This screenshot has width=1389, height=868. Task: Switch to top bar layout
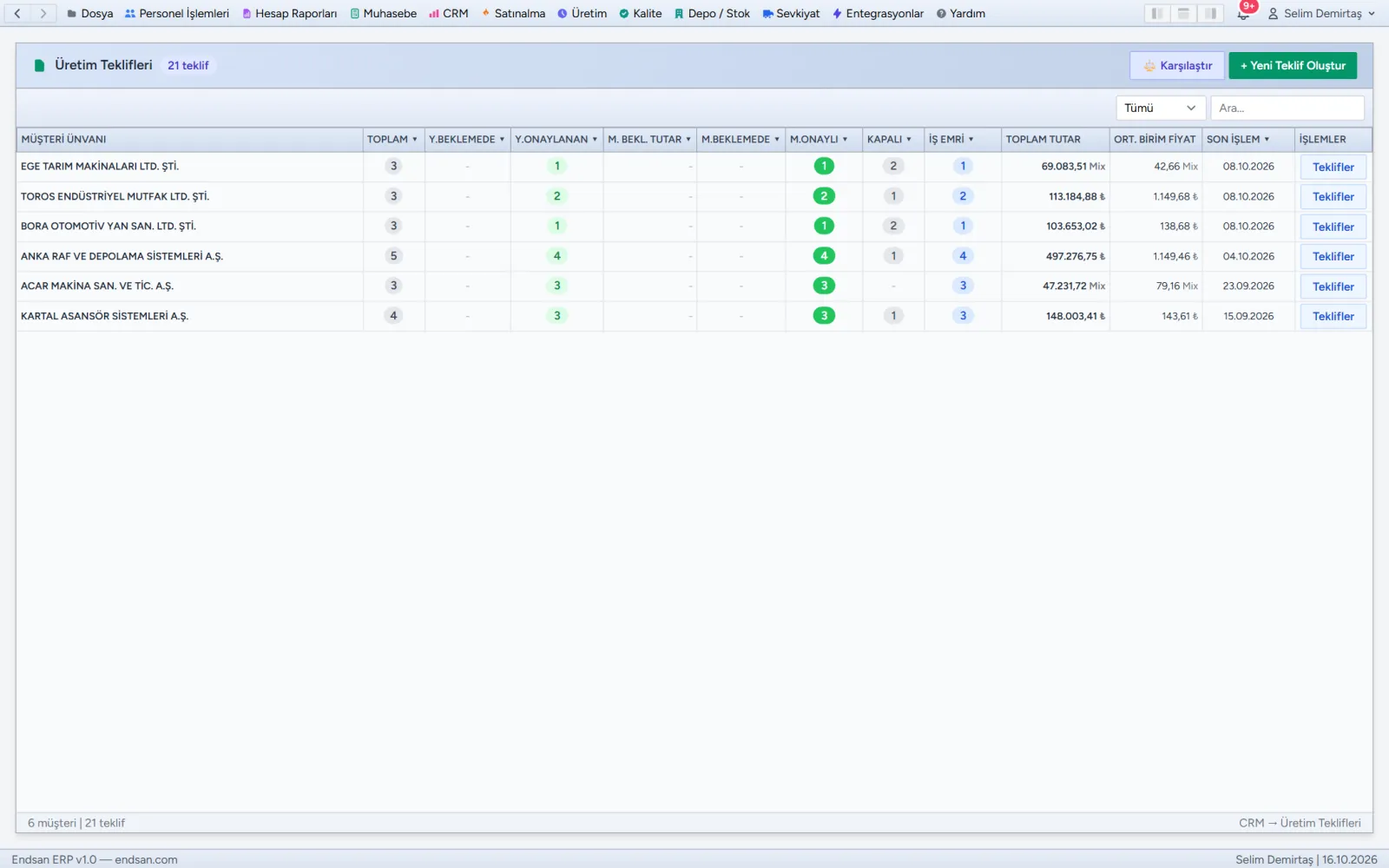pyautogui.click(x=1183, y=13)
